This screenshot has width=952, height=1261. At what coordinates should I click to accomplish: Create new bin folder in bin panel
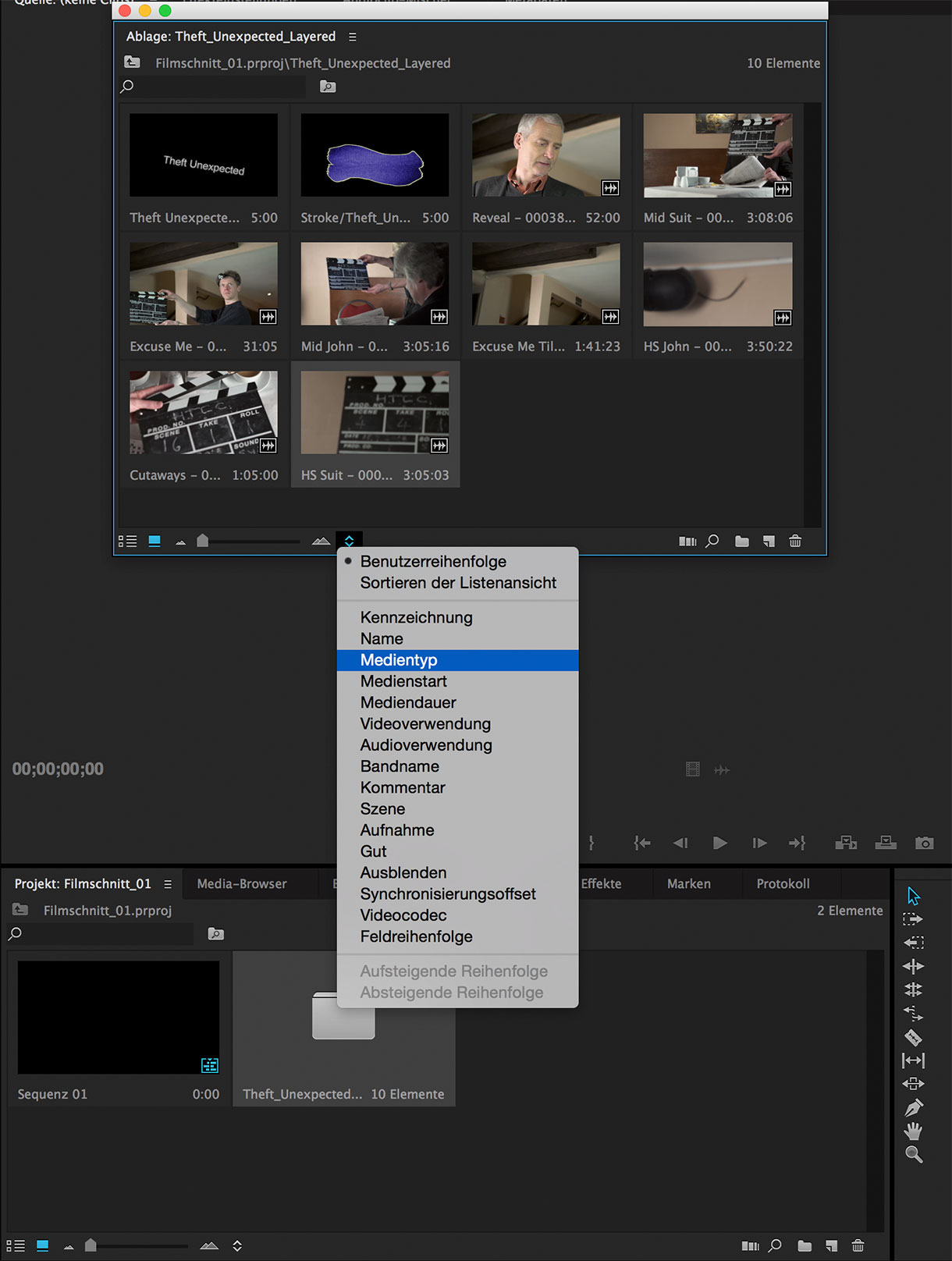[742, 541]
